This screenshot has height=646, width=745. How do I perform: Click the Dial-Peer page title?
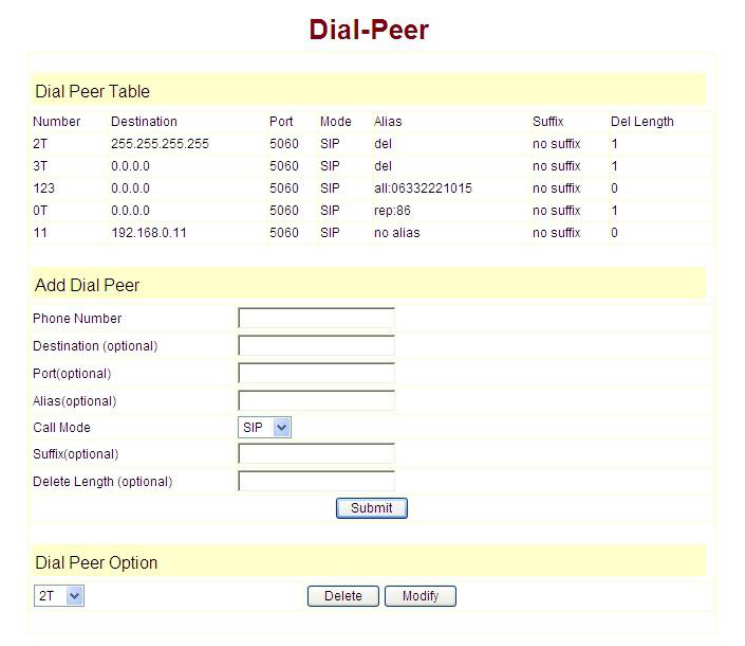(369, 29)
